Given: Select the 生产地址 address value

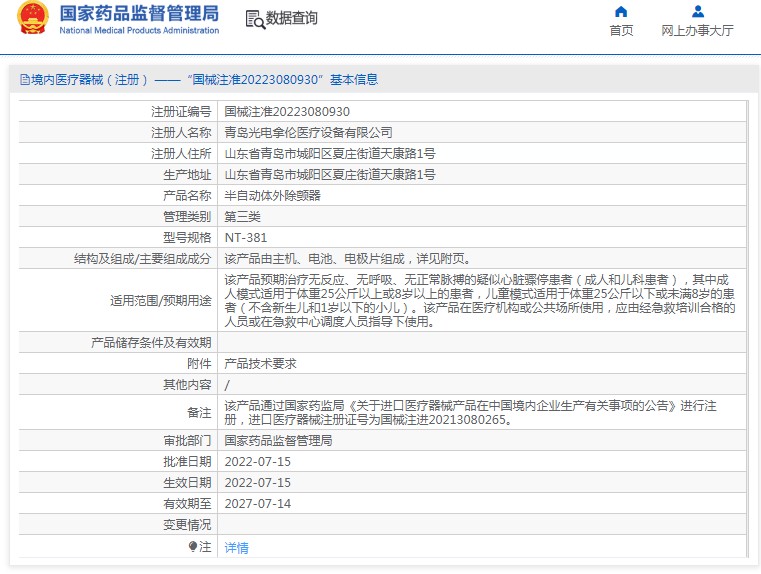Looking at the screenshot, I should 330,175.
